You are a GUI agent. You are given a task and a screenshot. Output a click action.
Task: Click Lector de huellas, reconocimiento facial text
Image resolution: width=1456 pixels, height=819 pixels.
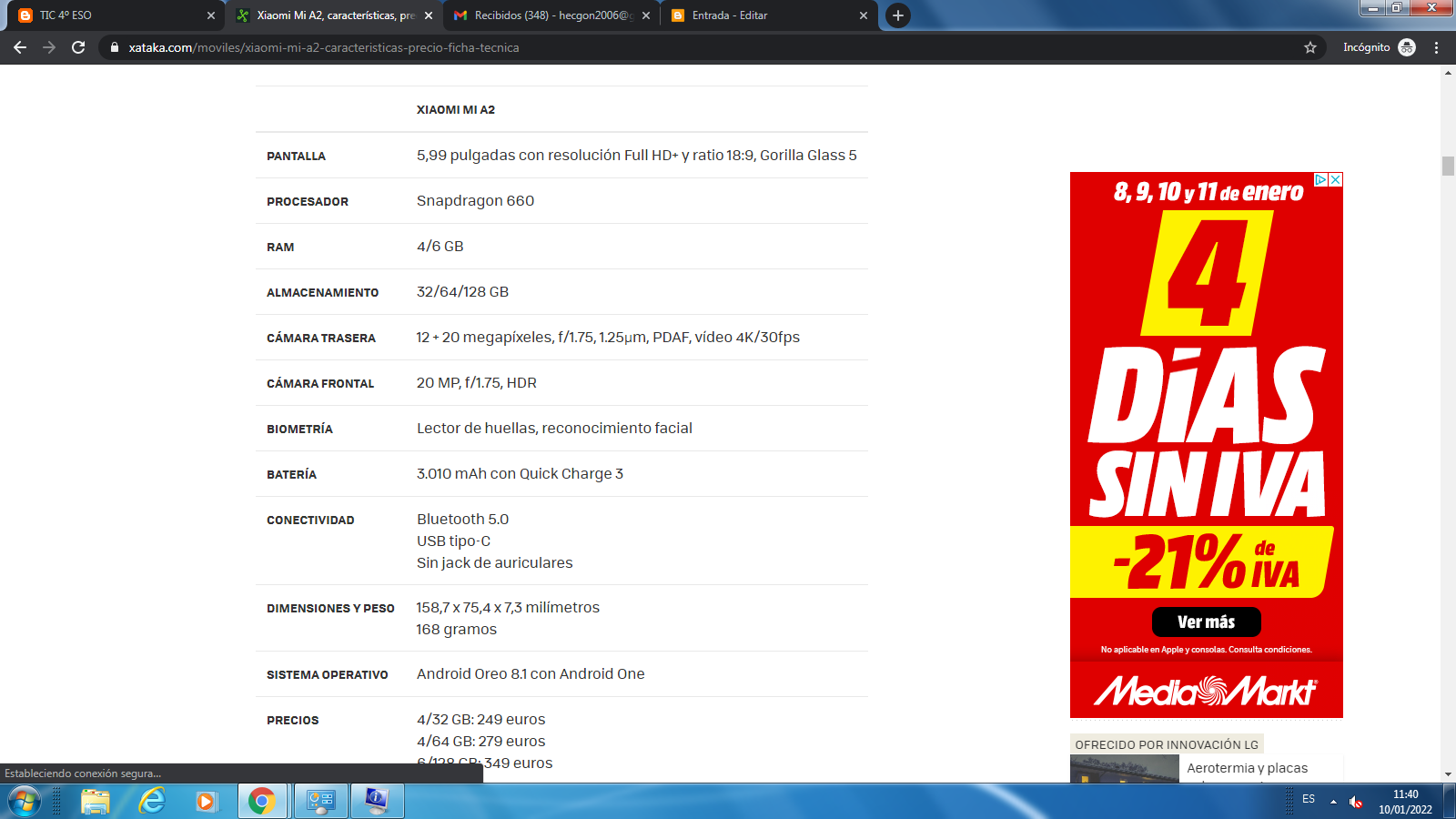click(x=554, y=428)
